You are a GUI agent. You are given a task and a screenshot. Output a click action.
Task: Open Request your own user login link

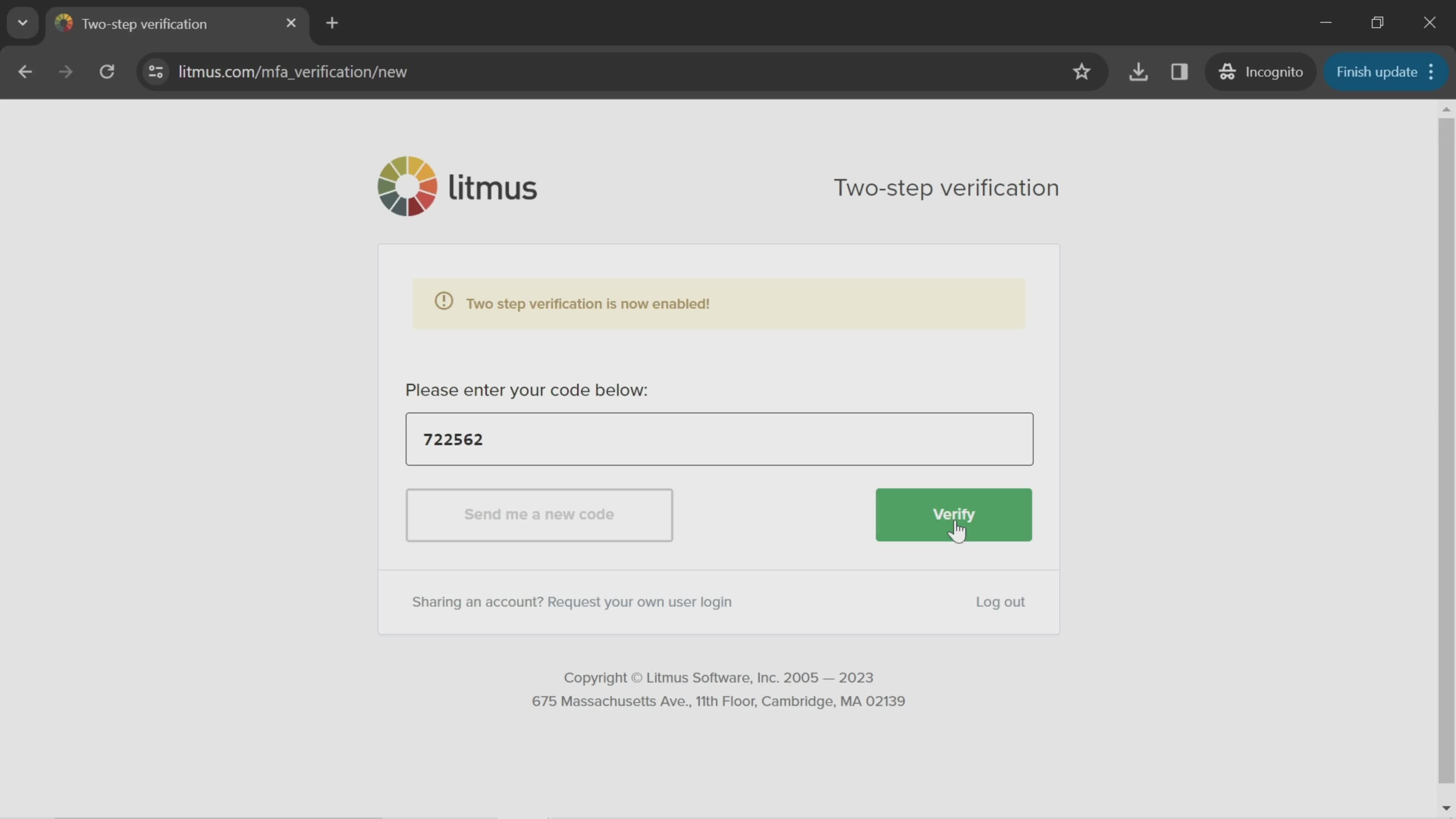(639, 602)
